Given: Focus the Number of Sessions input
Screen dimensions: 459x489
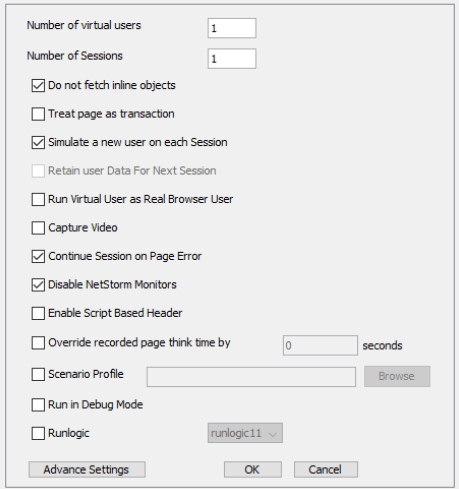Looking at the screenshot, I should [232, 59].
